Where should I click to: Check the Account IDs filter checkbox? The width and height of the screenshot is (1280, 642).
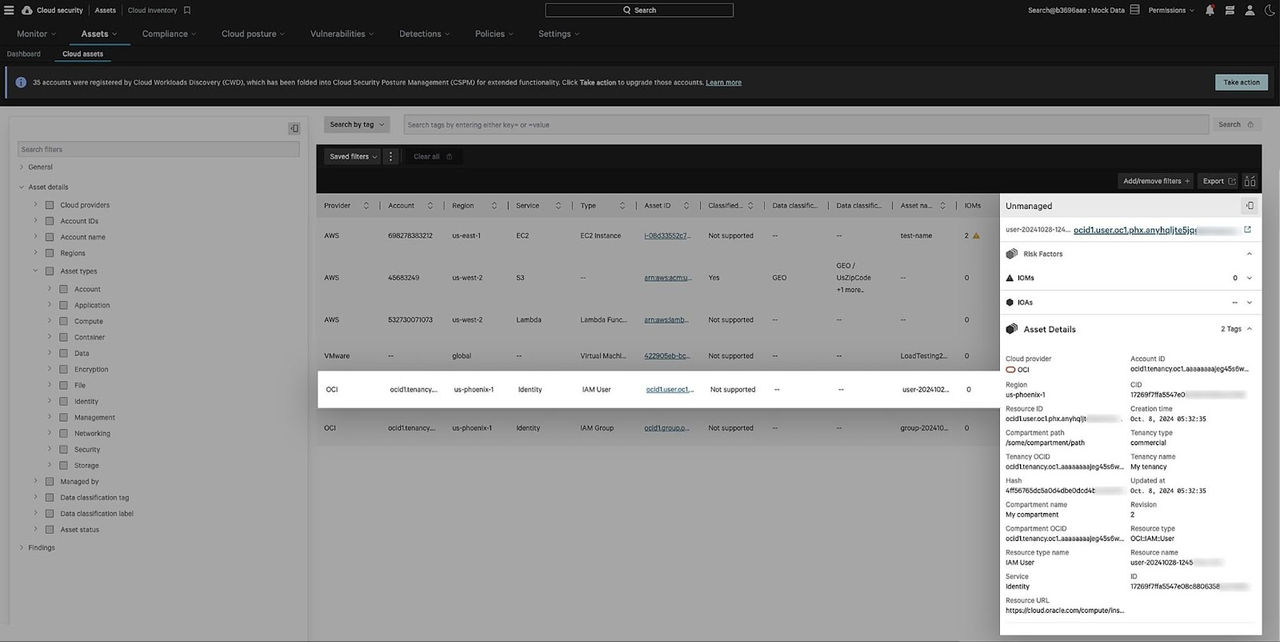click(49, 221)
